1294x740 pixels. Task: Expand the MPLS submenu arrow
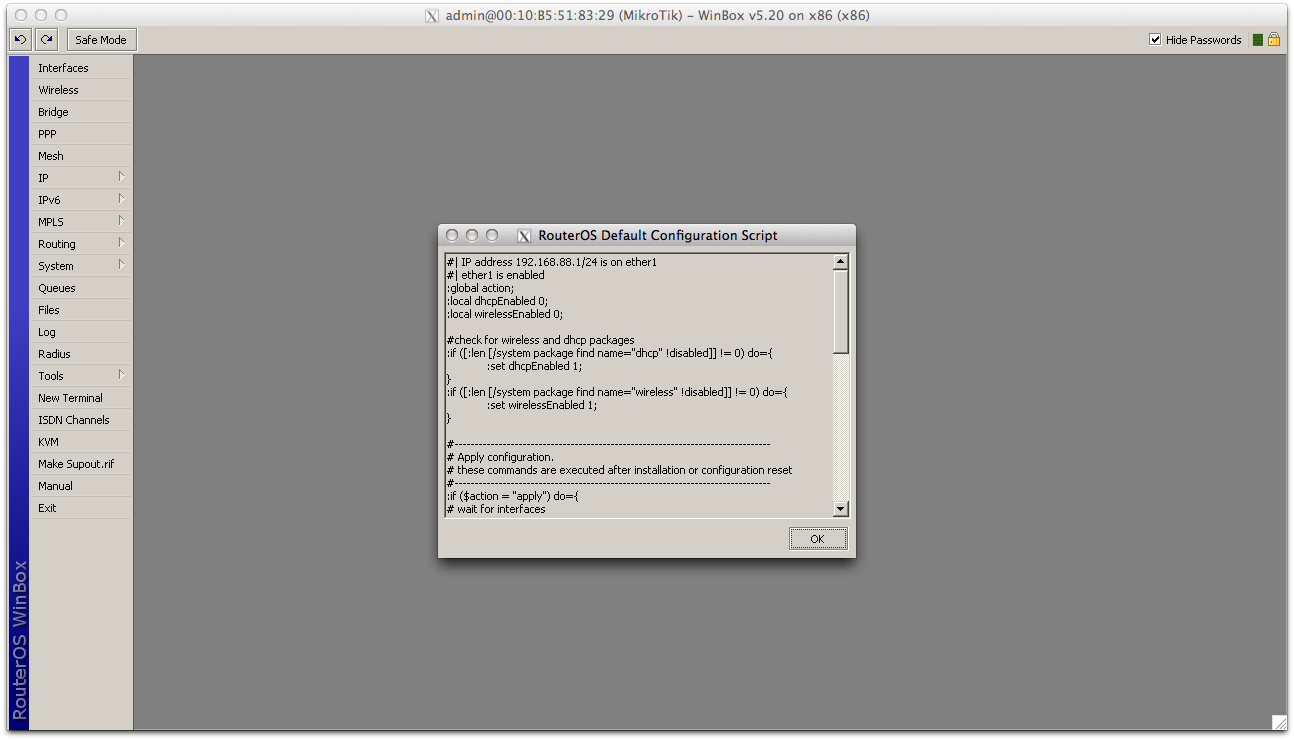[x=121, y=221]
